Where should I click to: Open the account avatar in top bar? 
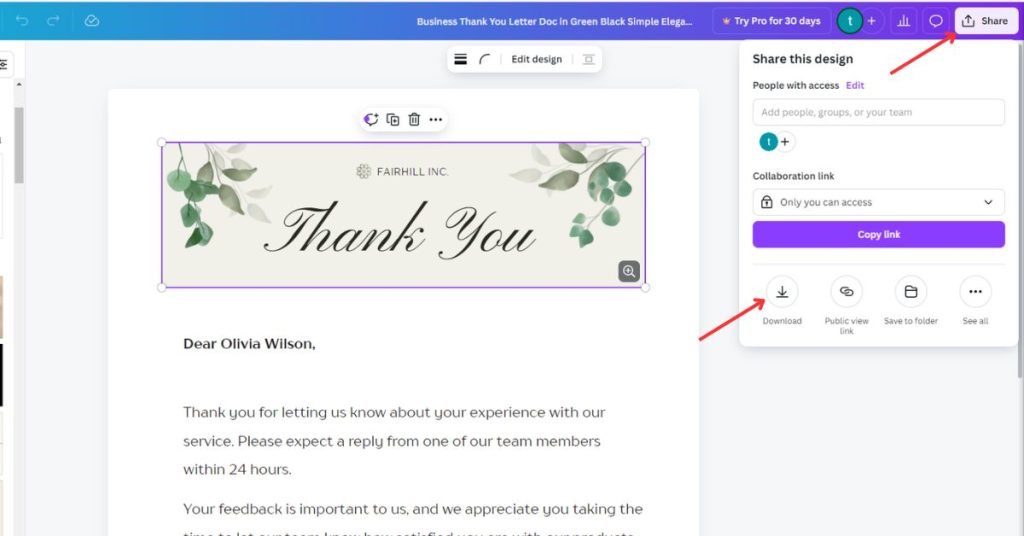pos(850,21)
